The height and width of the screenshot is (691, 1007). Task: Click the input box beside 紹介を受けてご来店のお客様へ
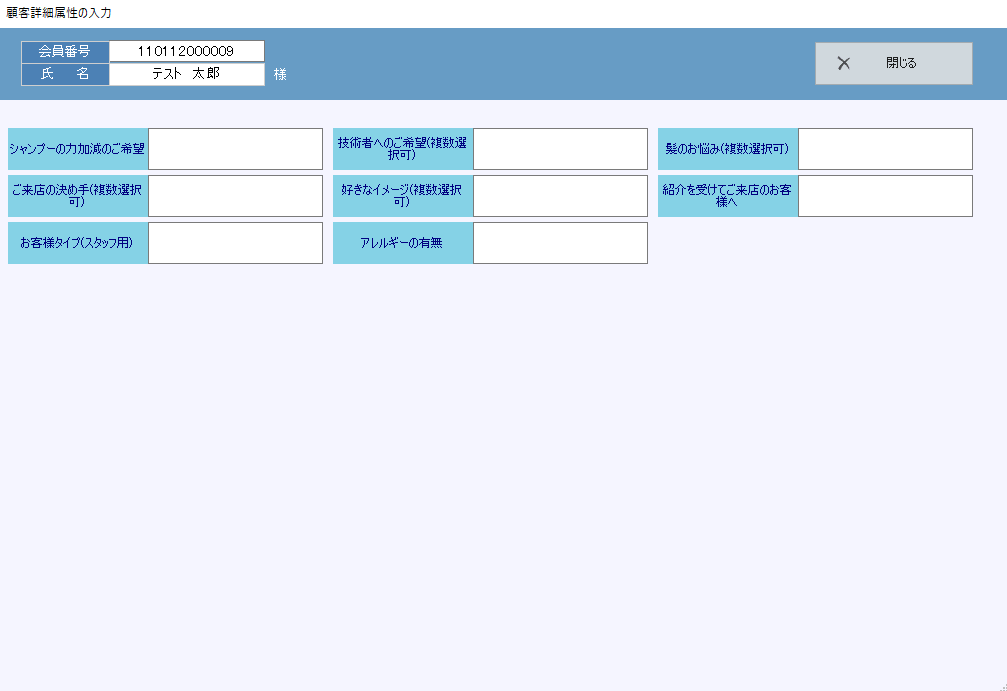885,196
